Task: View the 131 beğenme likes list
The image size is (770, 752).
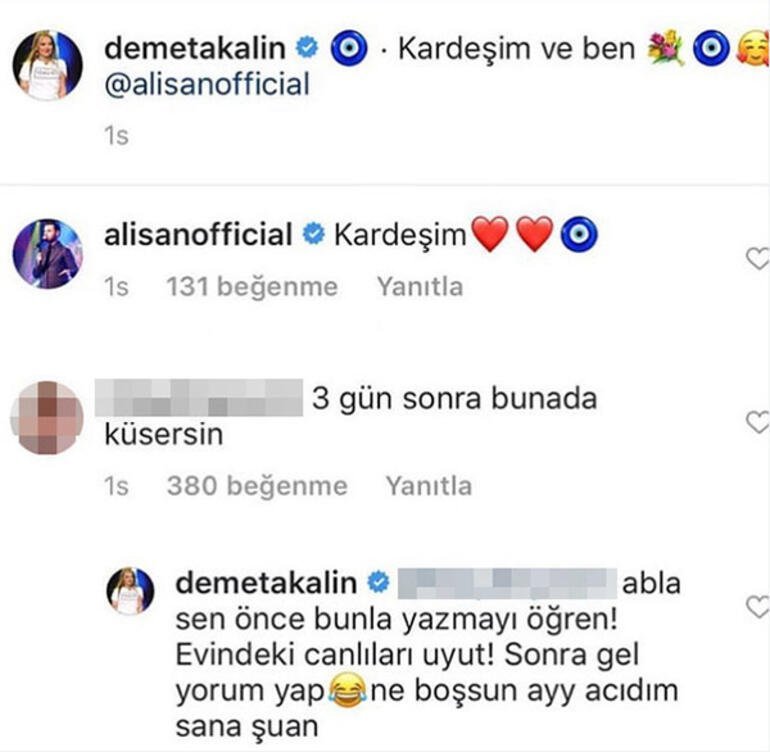Action: [x=252, y=287]
